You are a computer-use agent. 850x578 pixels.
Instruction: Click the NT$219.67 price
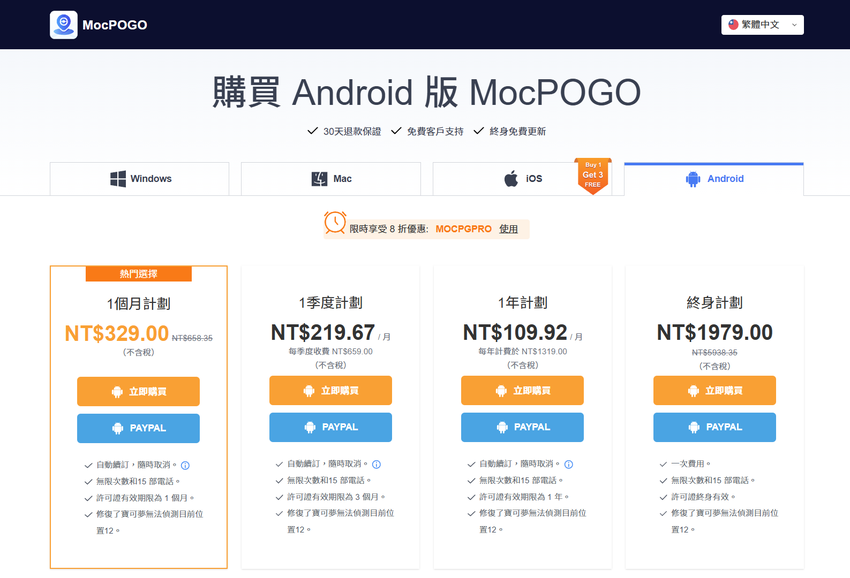[x=323, y=332]
